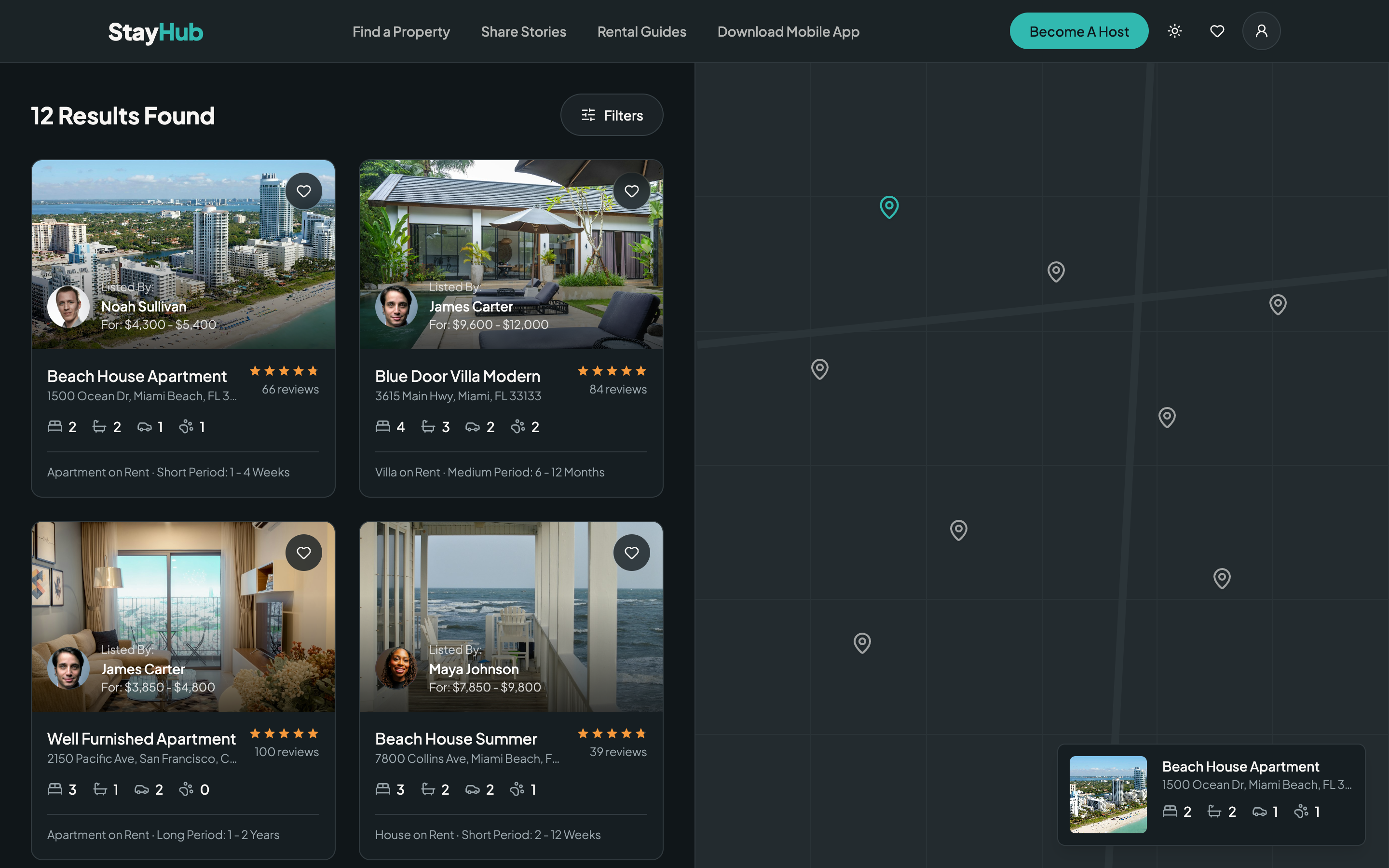Favorite the Beach House Apartment card
This screenshot has width=1389, height=868.
304,191
